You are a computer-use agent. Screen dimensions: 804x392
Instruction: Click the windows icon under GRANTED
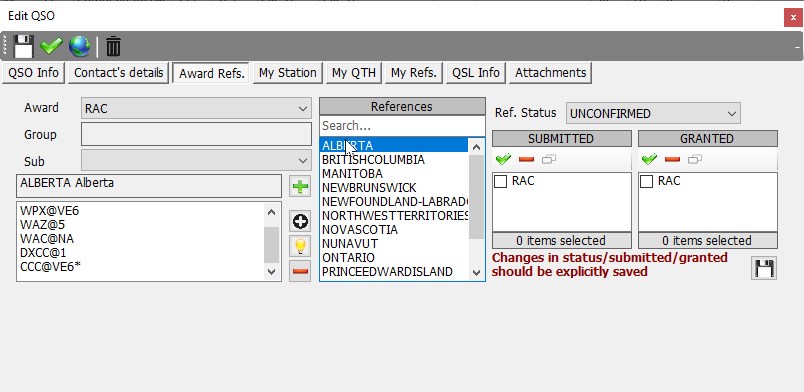coord(695,160)
